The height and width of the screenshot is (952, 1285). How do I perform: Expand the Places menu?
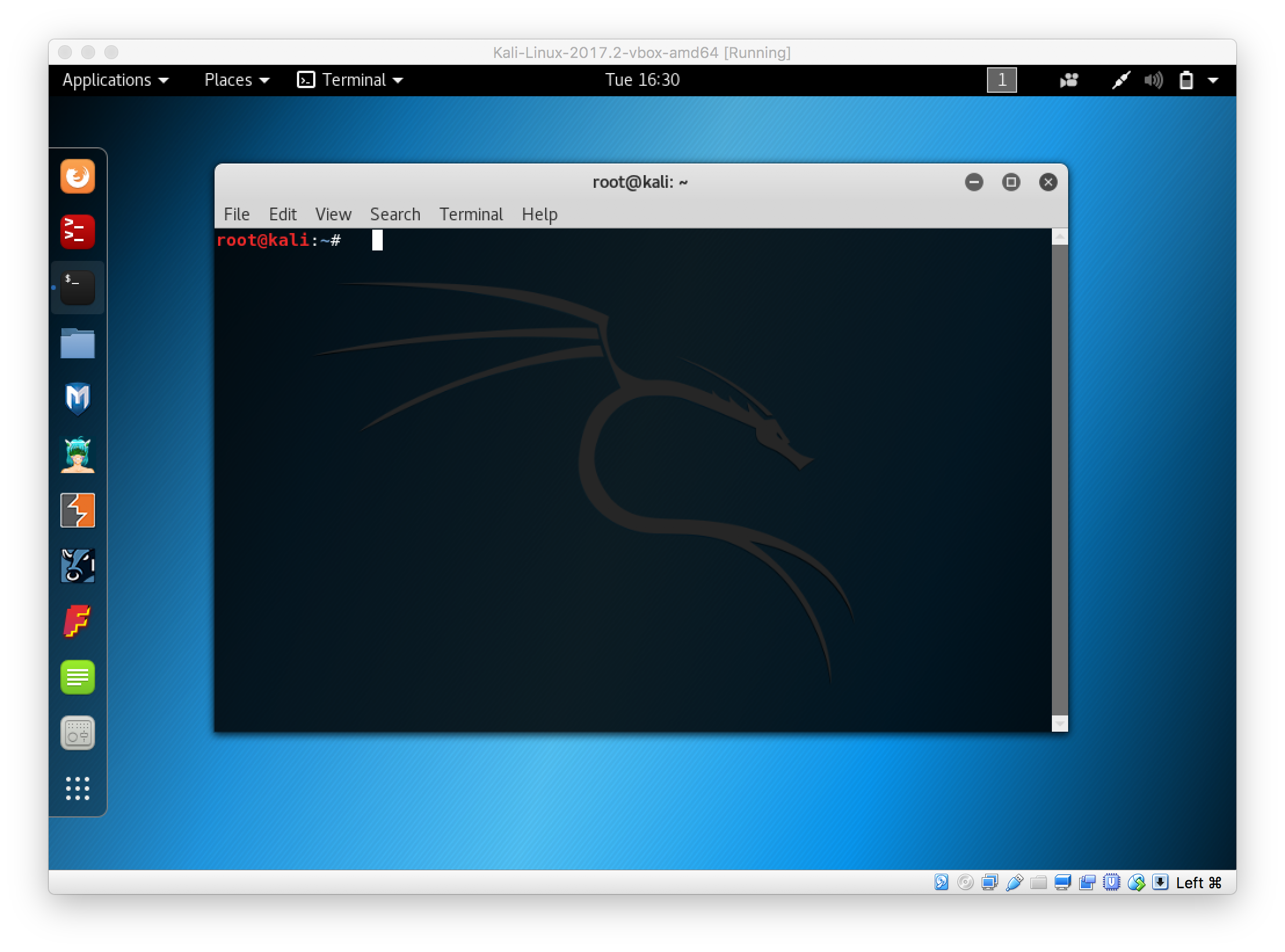click(x=237, y=80)
